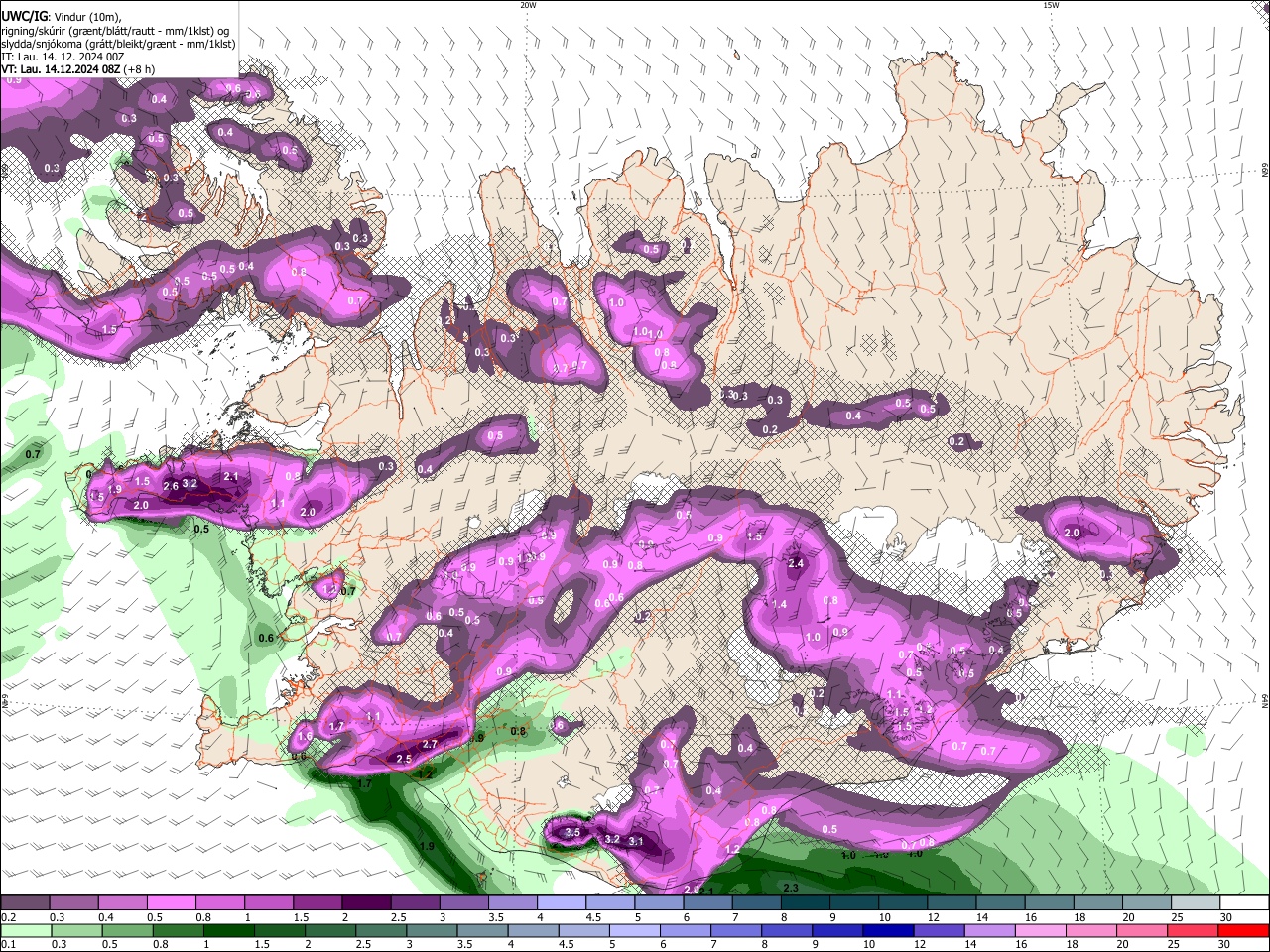Click the slydda/snjókoma legend description line

[x=118, y=44]
